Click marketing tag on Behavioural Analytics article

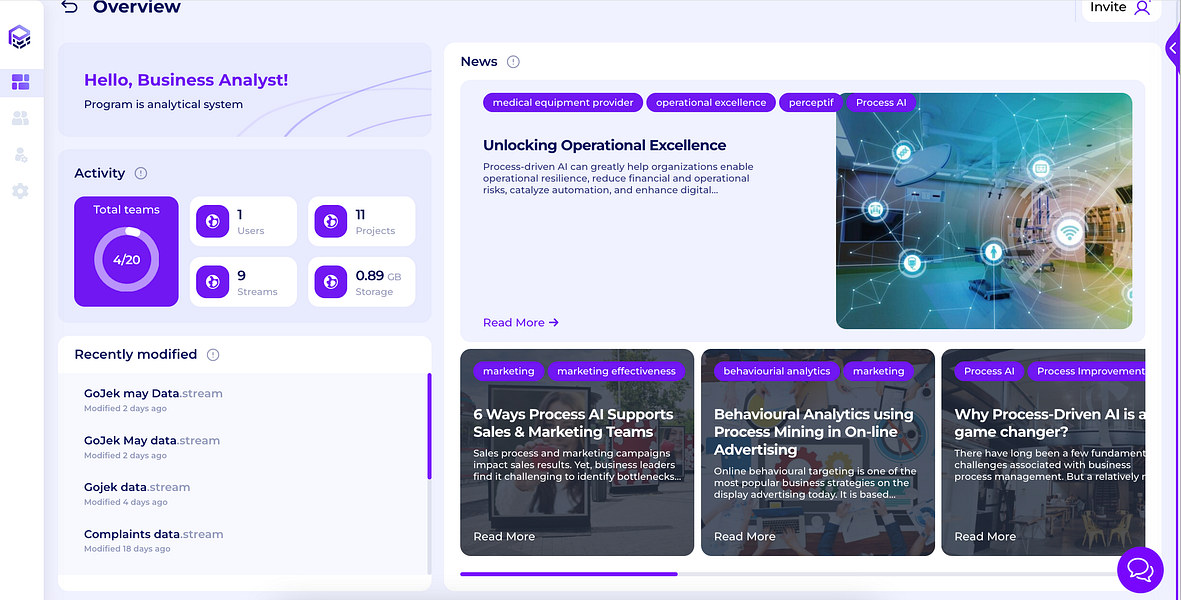pyautogui.click(x=878, y=371)
